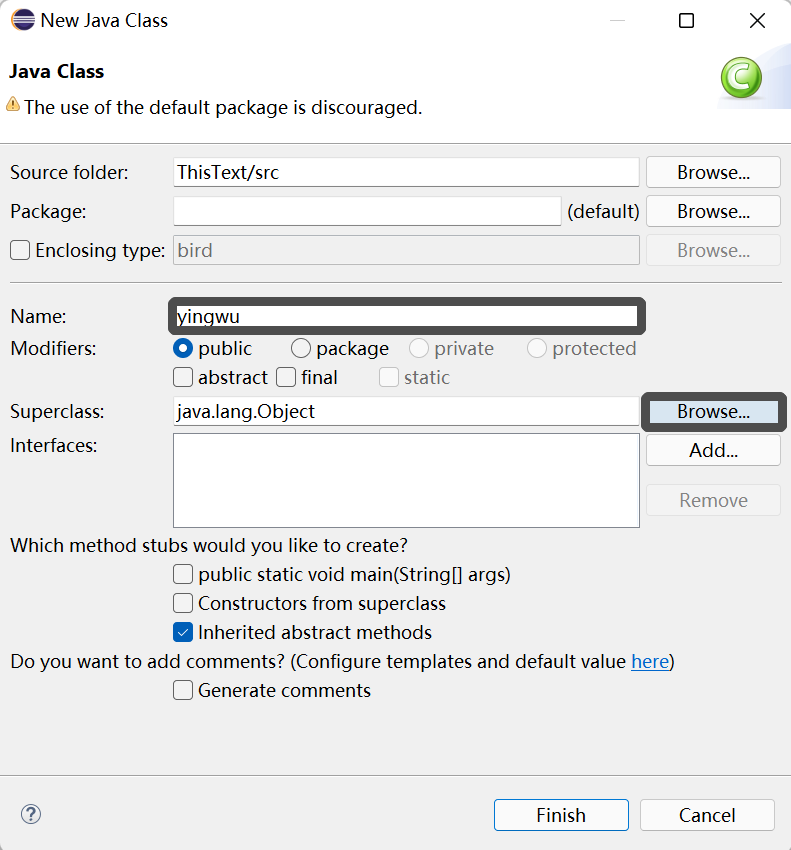Click Add to add an interface
This screenshot has width=791, height=850.
[713, 450]
